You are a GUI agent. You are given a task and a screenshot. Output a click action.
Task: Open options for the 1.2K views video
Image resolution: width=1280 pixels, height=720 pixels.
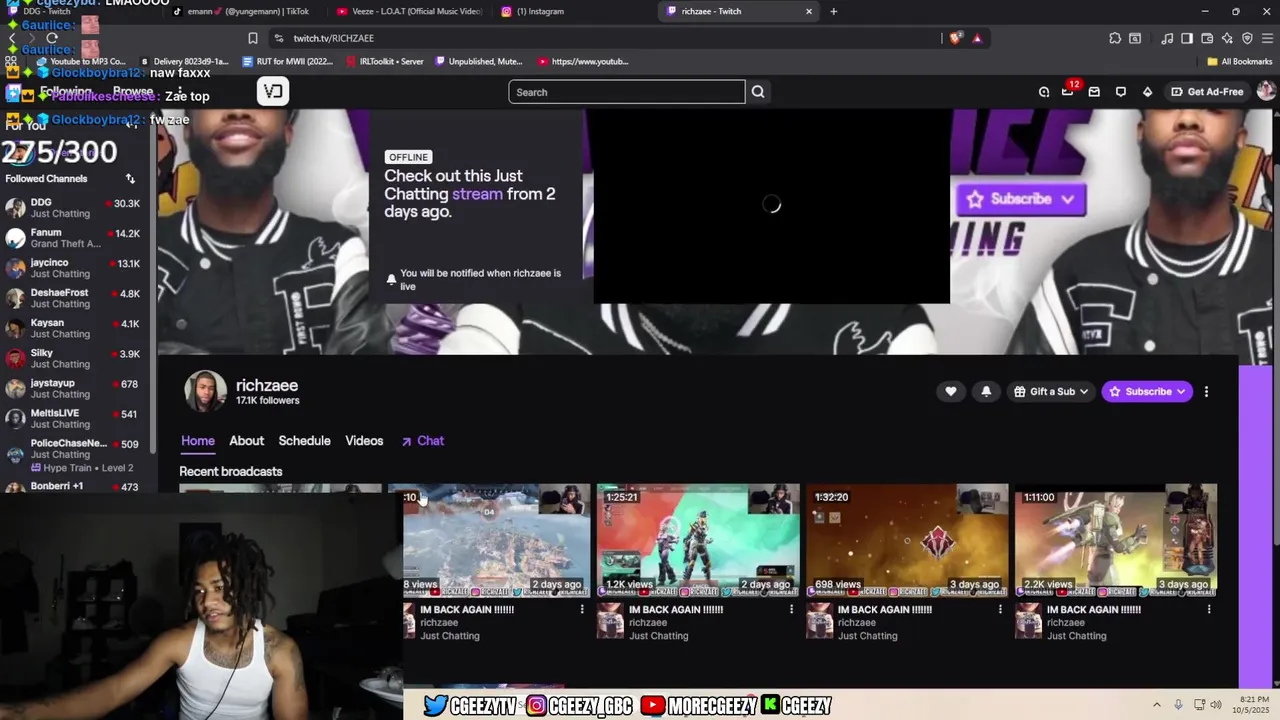point(791,609)
